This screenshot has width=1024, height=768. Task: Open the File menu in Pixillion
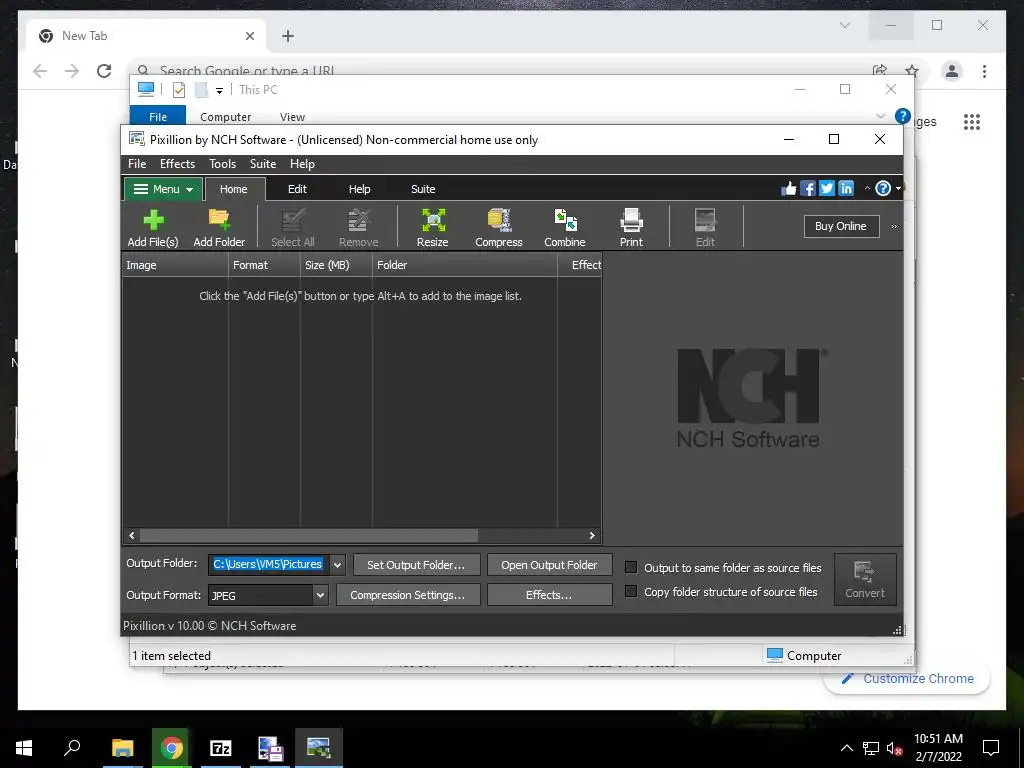pos(137,164)
